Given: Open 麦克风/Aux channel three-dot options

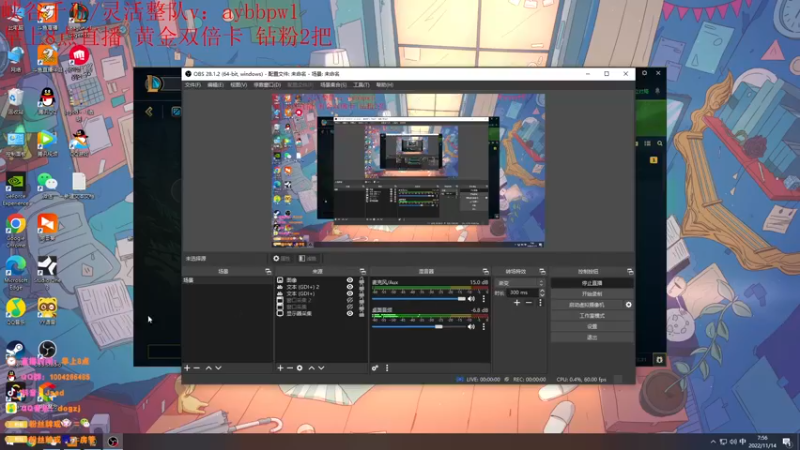Looking at the screenshot, I should click(484, 299).
